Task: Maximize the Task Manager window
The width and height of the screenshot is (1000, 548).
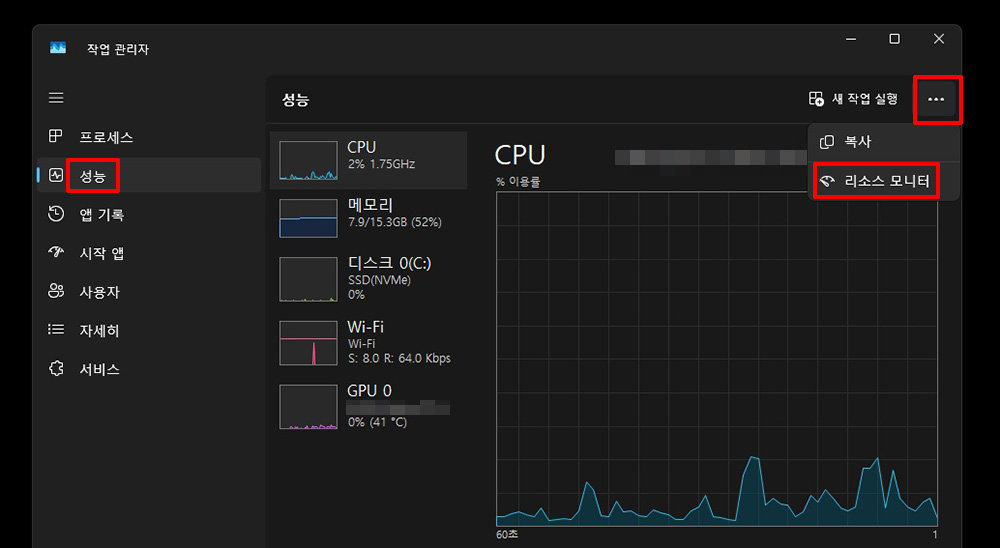Action: [x=894, y=39]
